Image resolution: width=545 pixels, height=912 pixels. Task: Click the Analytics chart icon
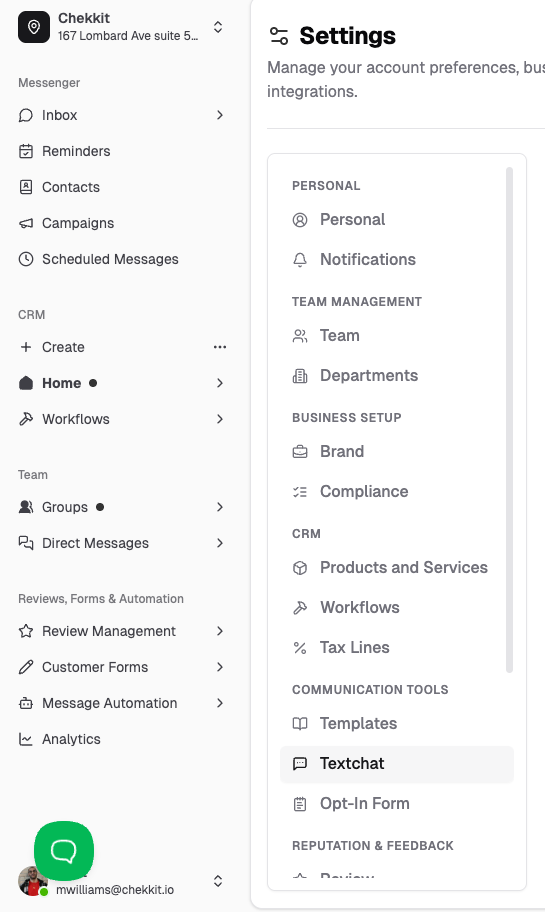(26, 739)
